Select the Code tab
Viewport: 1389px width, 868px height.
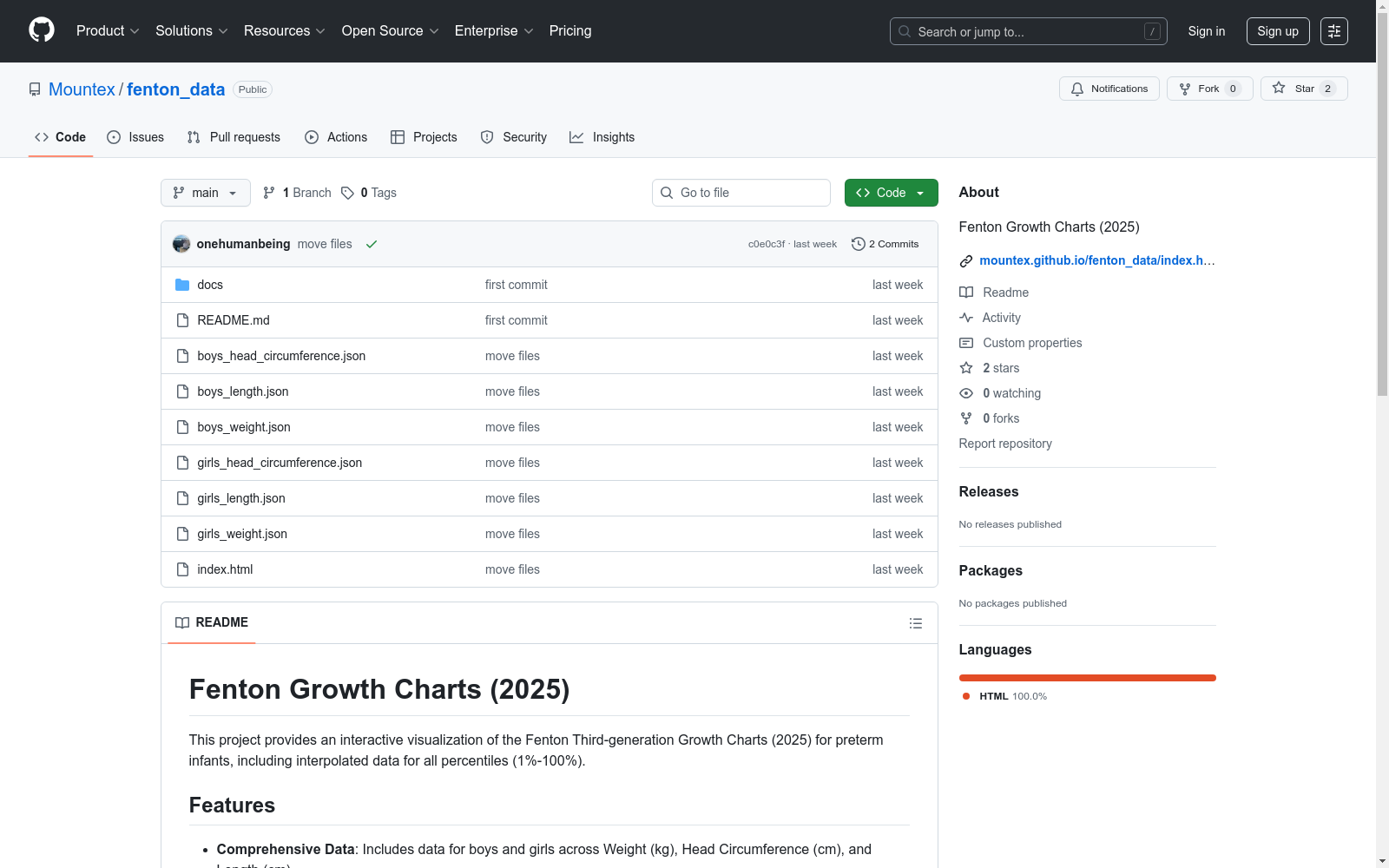61,137
